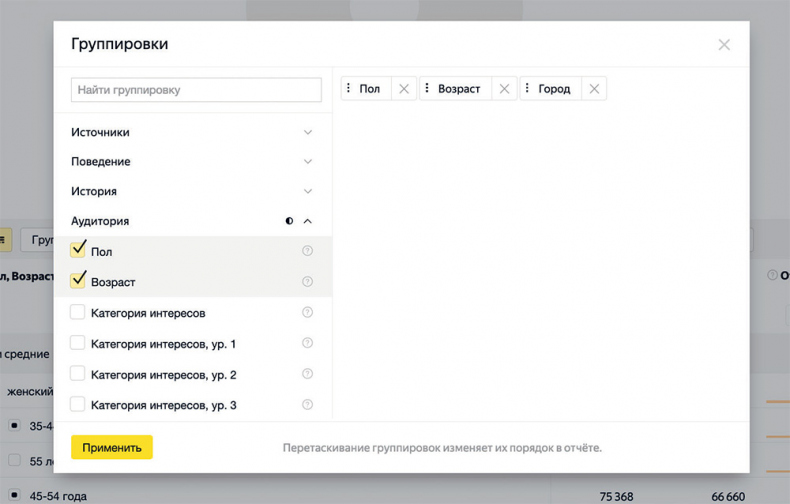Remove the Пол grouping chip

(x=404, y=89)
